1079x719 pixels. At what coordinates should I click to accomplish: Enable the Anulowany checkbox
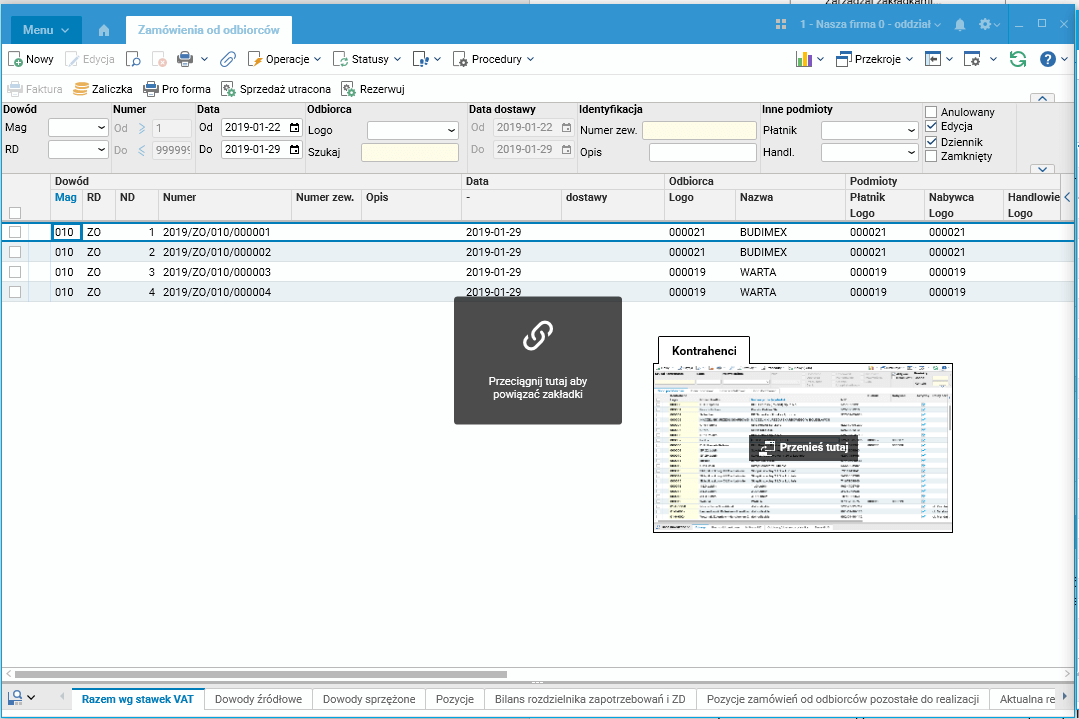(931, 112)
